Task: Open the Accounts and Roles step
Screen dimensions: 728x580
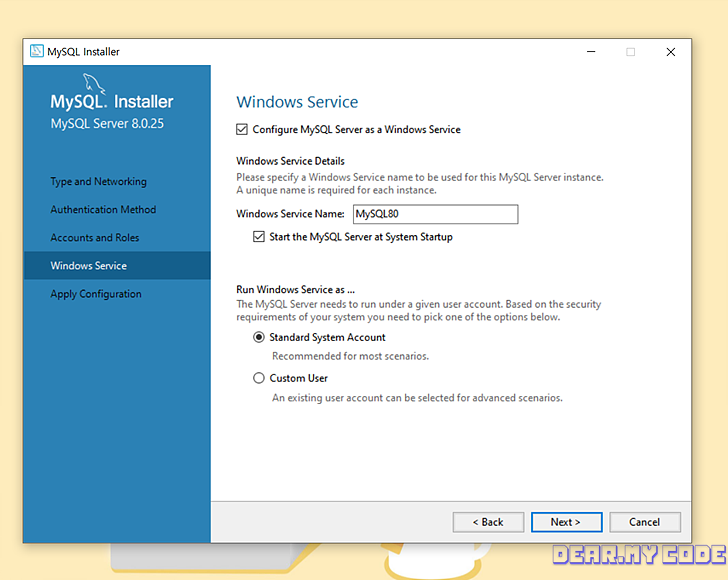Action: [x=95, y=237]
